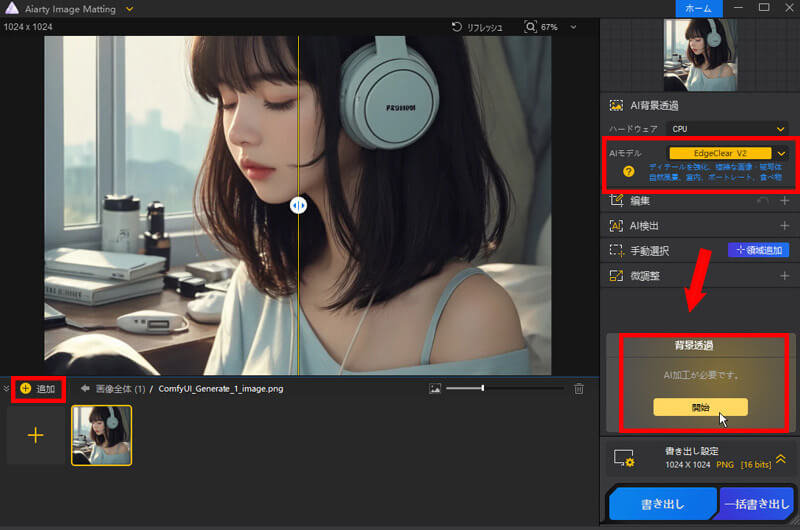Click the Aiarty app logo icon
This screenshot has width=800, height=530.
(x=12, y=8)
